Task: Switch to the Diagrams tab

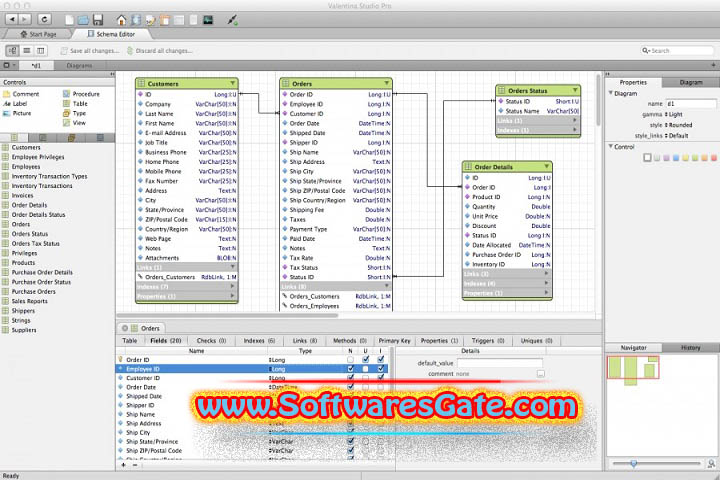Action: (x=79, y=66)
